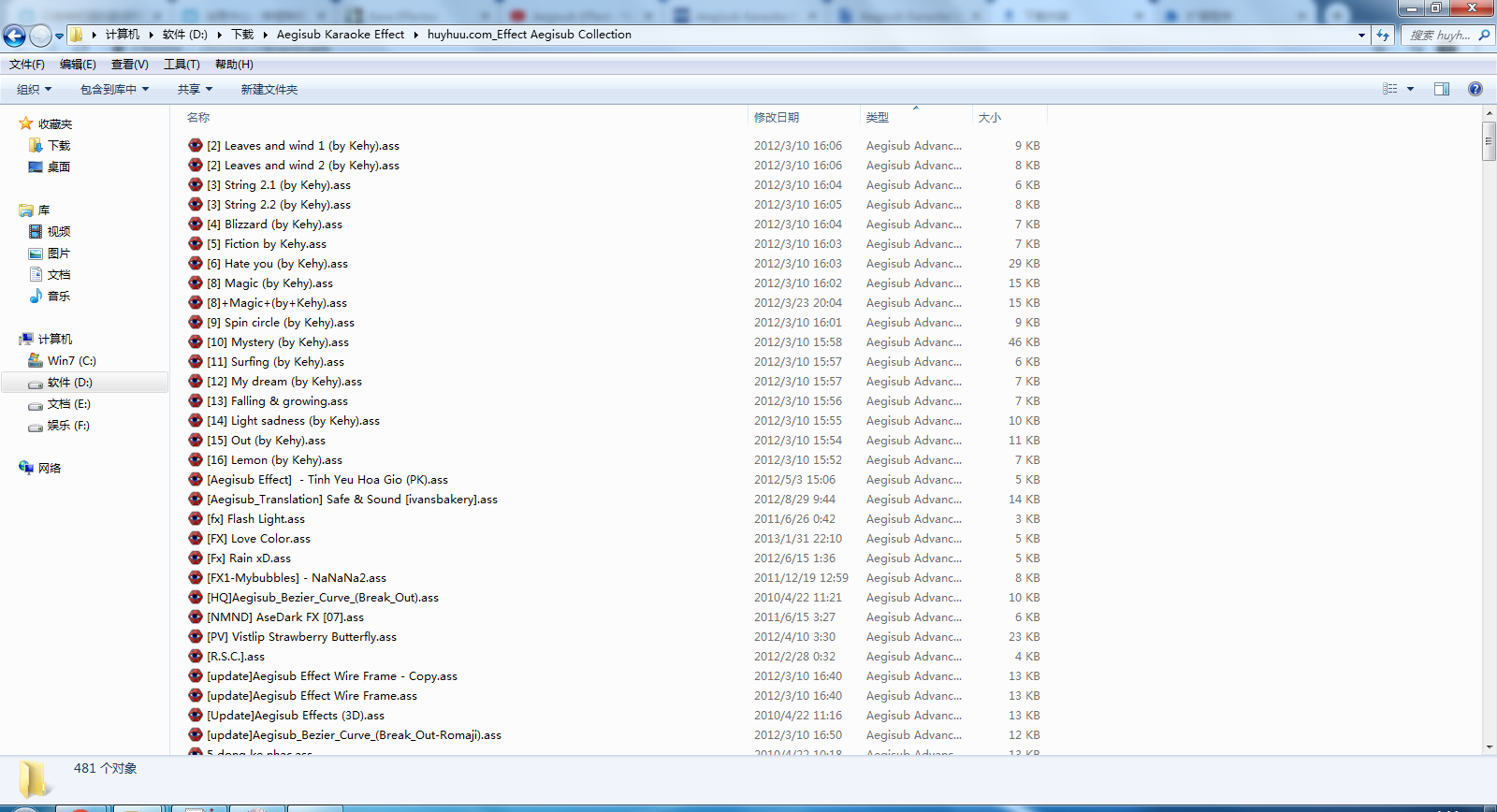This screenshot has height=812, width=1497.
Task: Select icon of [Update]Aegisub Effects (3D).ass
Action: (x=196, y=716)
